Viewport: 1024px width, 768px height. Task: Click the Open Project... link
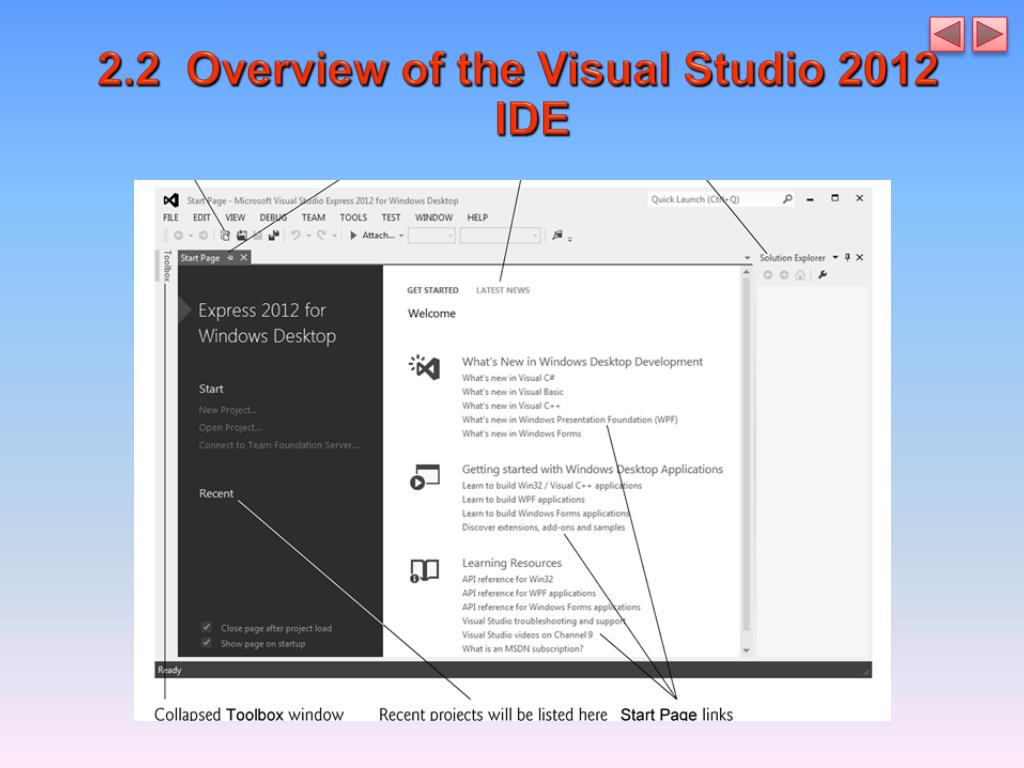230,428
